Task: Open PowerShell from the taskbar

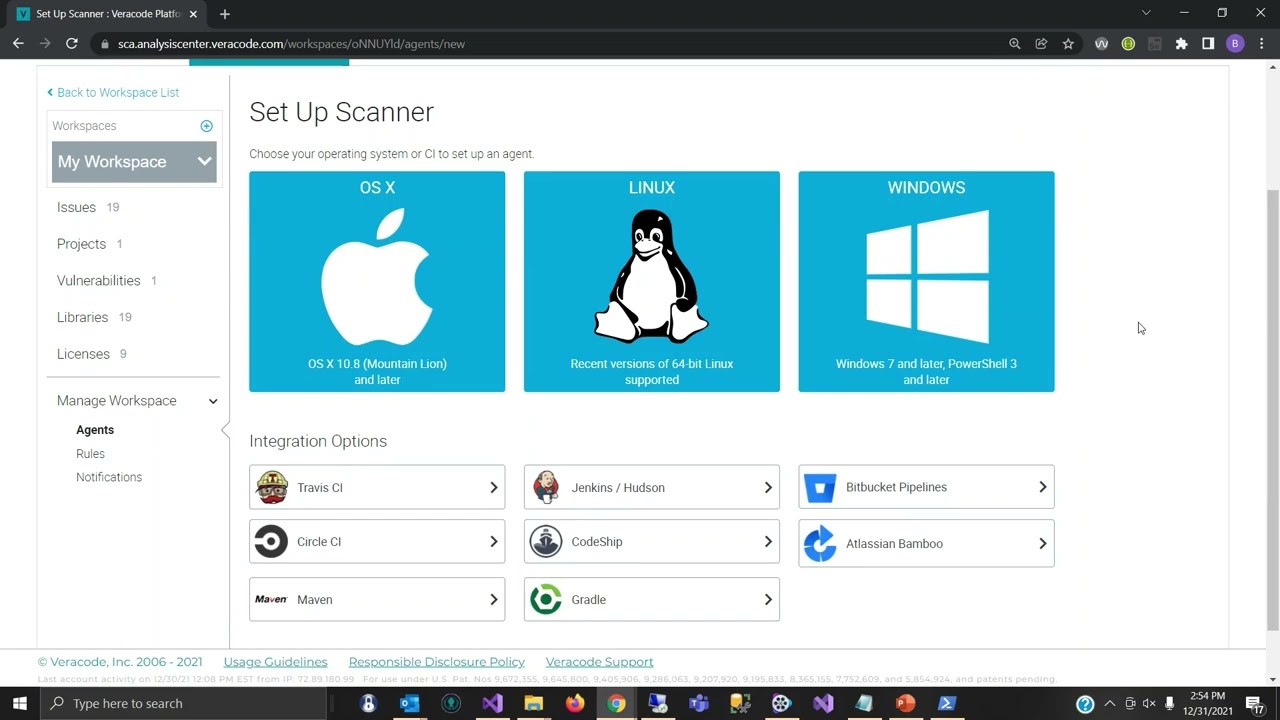Action: (947, 703)
